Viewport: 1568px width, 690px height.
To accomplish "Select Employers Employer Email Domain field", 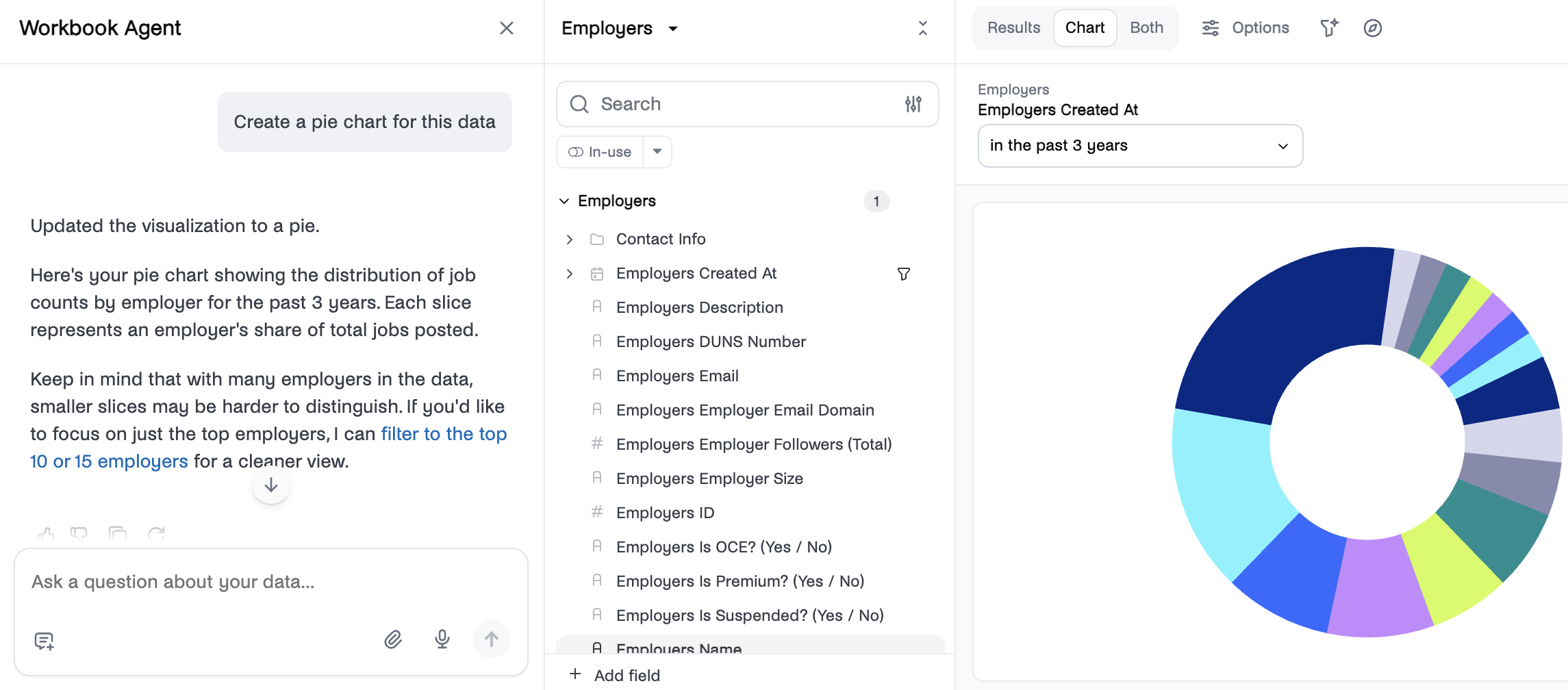I will (745, 411).
